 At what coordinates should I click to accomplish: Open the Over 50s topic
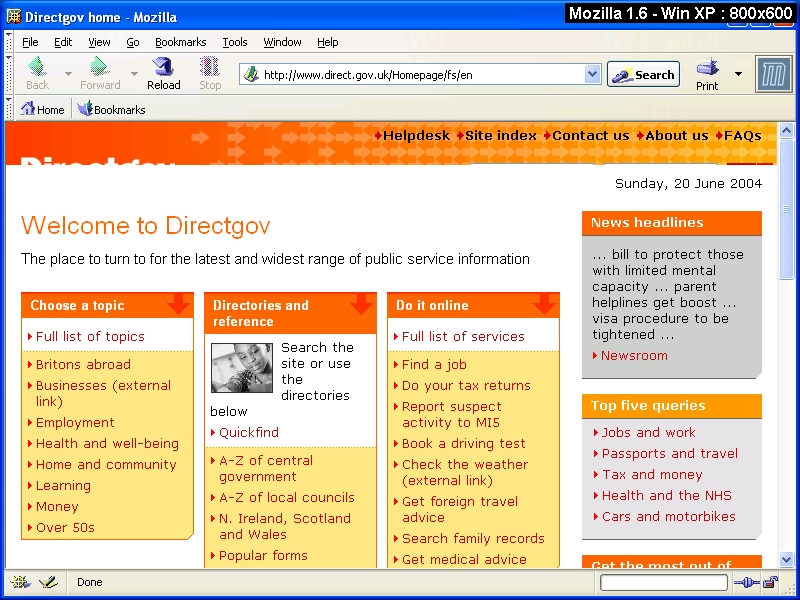(x=65, y=527)
